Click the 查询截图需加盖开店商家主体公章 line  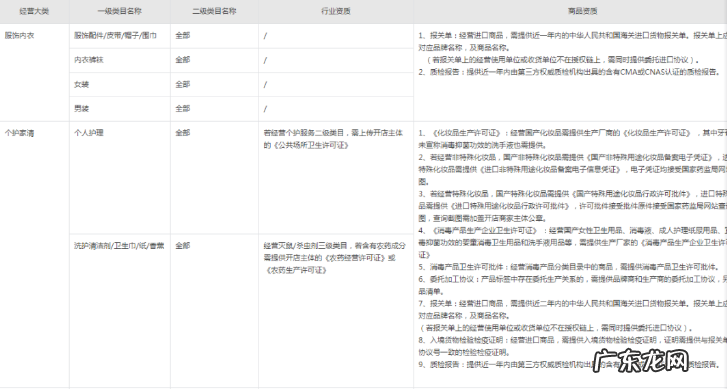pos(483,218)
